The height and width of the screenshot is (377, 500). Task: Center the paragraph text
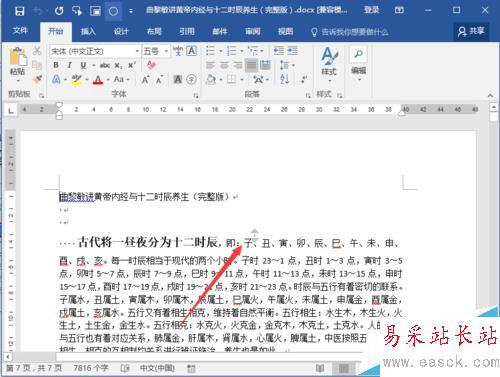tap(224, 65)
